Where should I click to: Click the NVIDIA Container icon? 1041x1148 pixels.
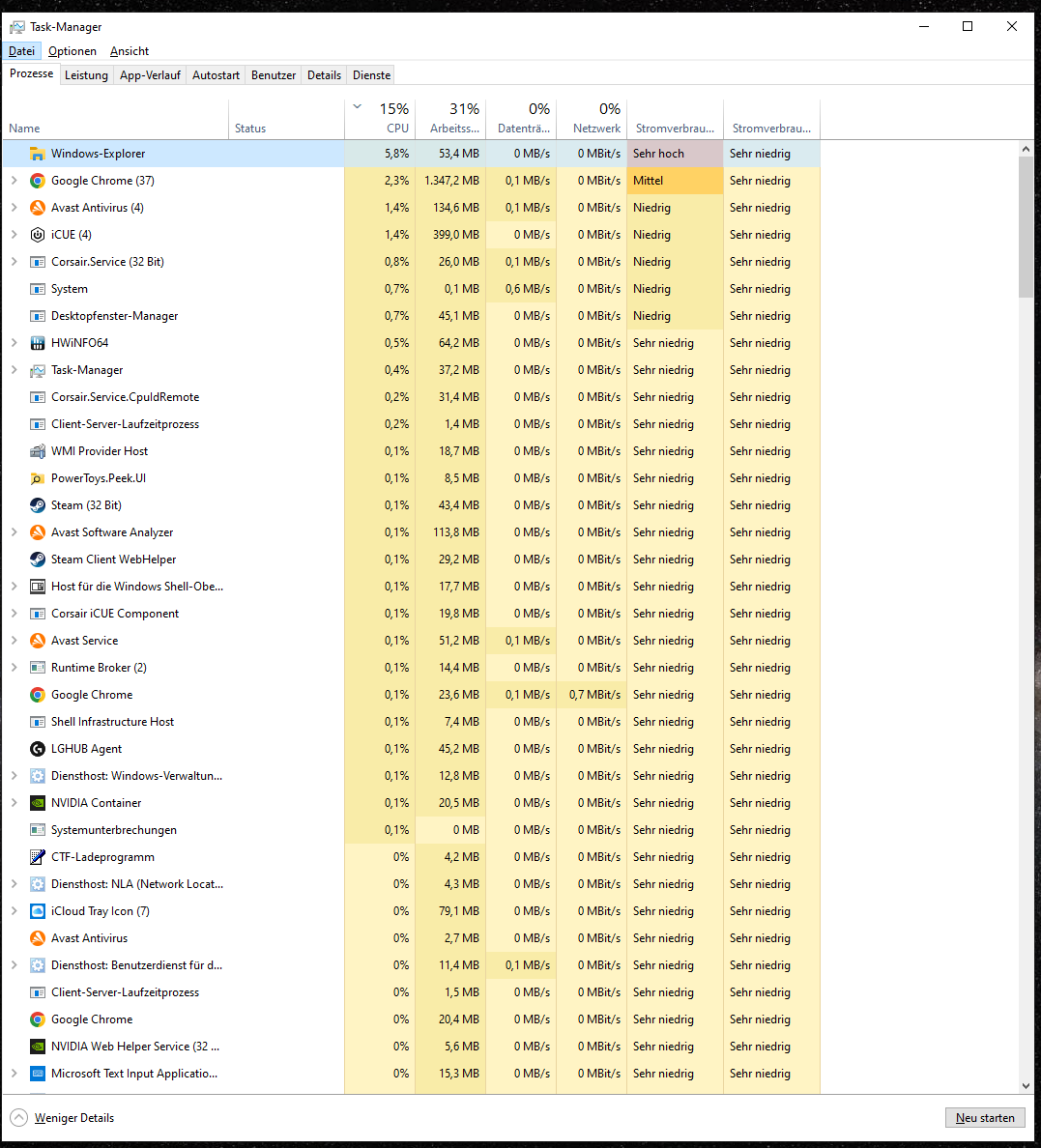pos(38,803)
